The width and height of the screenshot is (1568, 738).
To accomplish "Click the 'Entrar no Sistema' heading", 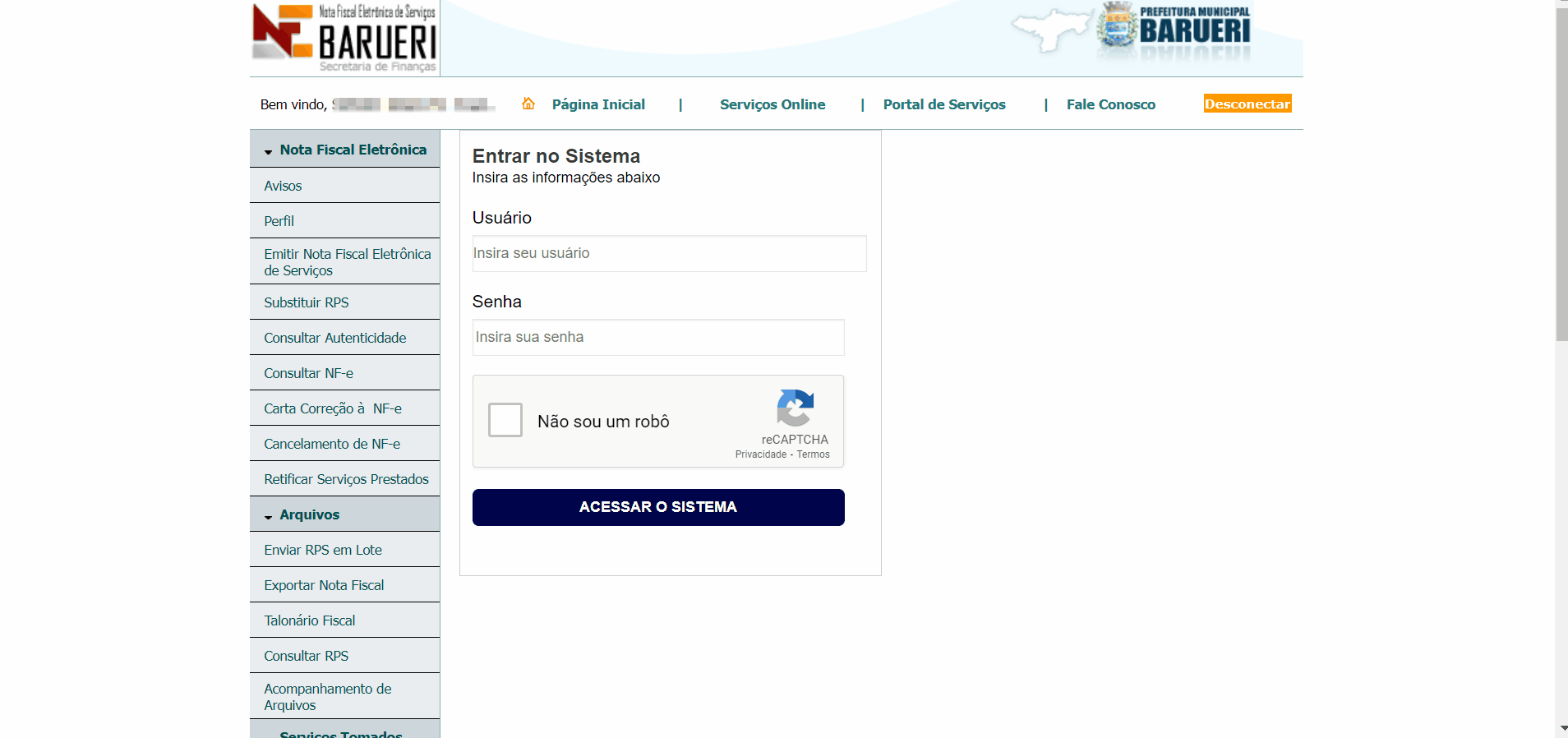I will (x=556, y=156).
